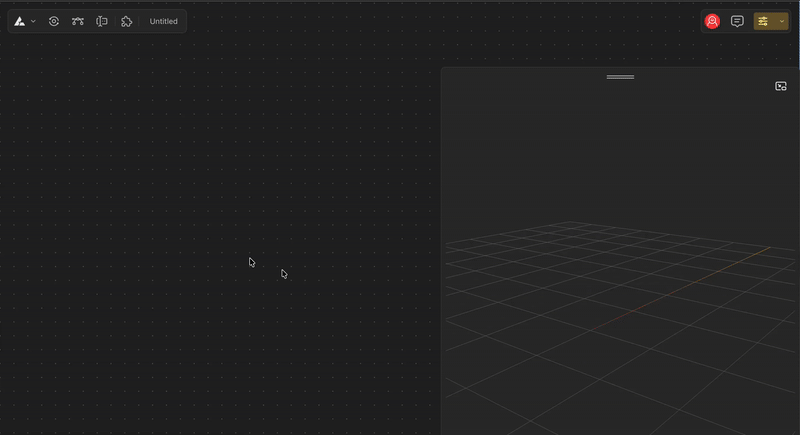
Task: Open the puzzle piece plugins icon
Action: point(126,21)
